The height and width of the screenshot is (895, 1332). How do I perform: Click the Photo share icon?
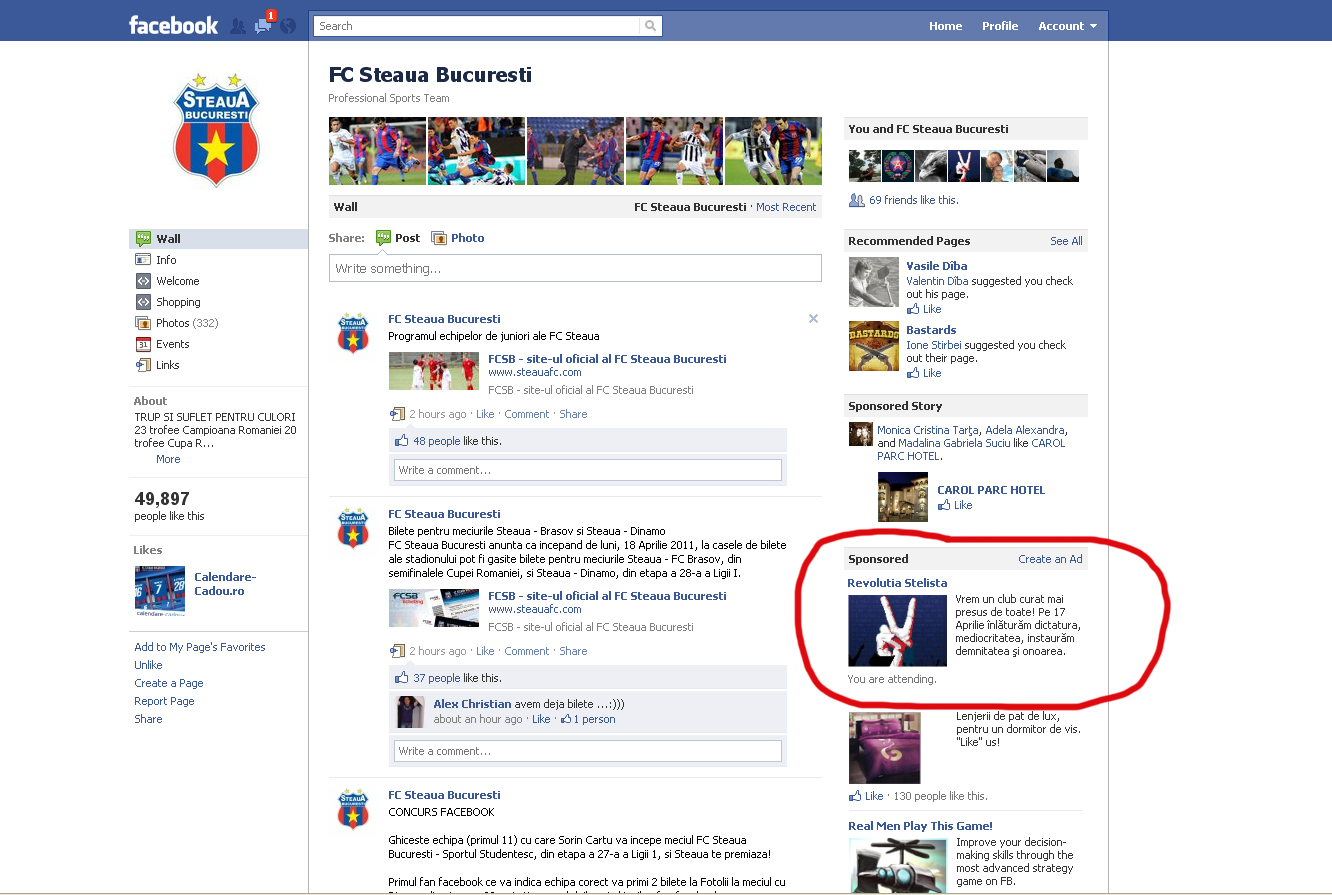[x=439, y=238]
